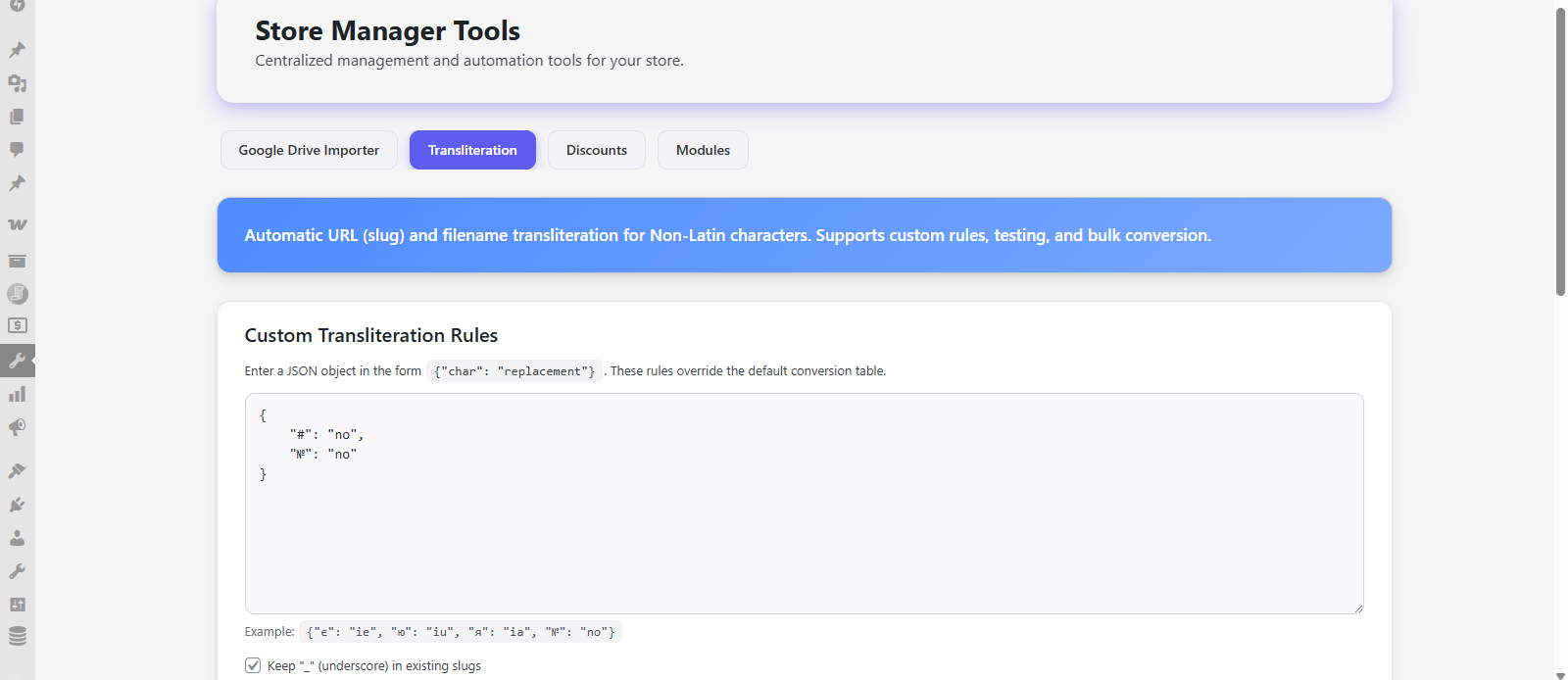1568x680 pixels.
Task: Open the Media library icon
Action: point(17,83)
